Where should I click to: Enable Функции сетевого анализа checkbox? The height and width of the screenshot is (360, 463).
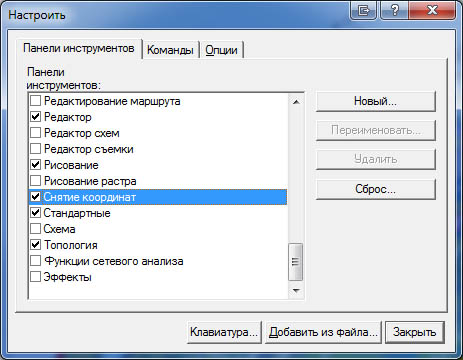coord(35,260)
